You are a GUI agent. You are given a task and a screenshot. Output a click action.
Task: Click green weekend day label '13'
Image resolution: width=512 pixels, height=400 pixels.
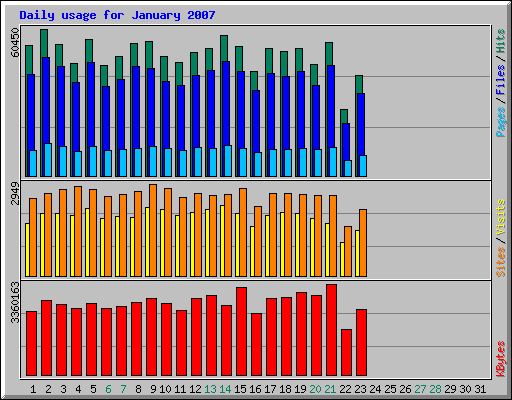210,389
